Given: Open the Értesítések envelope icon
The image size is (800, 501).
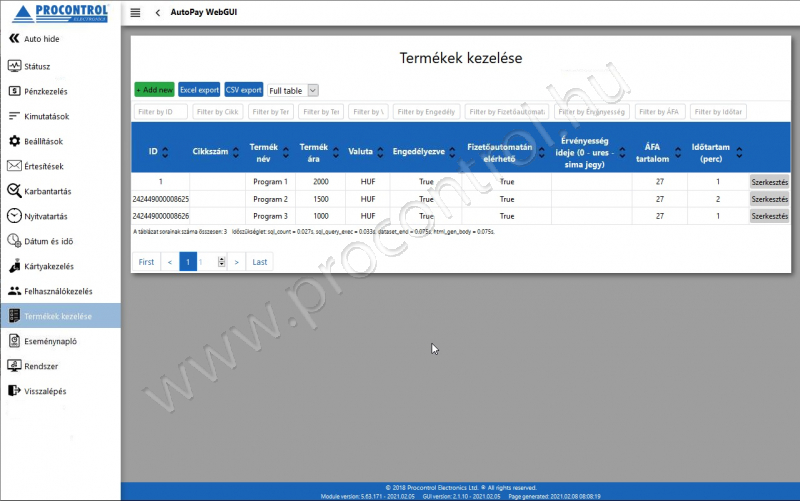Looking at the screenshot, I should [x=14, y=166].
